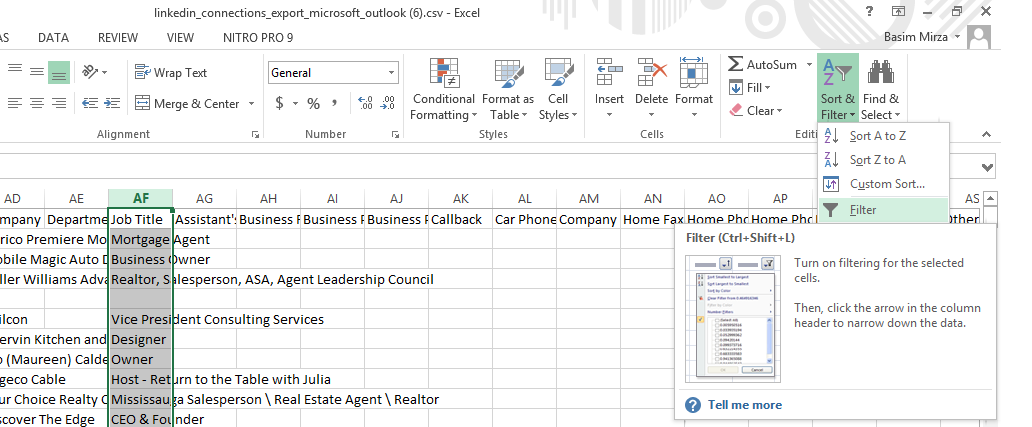Open the General number format combo box
The image size is (1032, 427).
click(x=333, y=72)
